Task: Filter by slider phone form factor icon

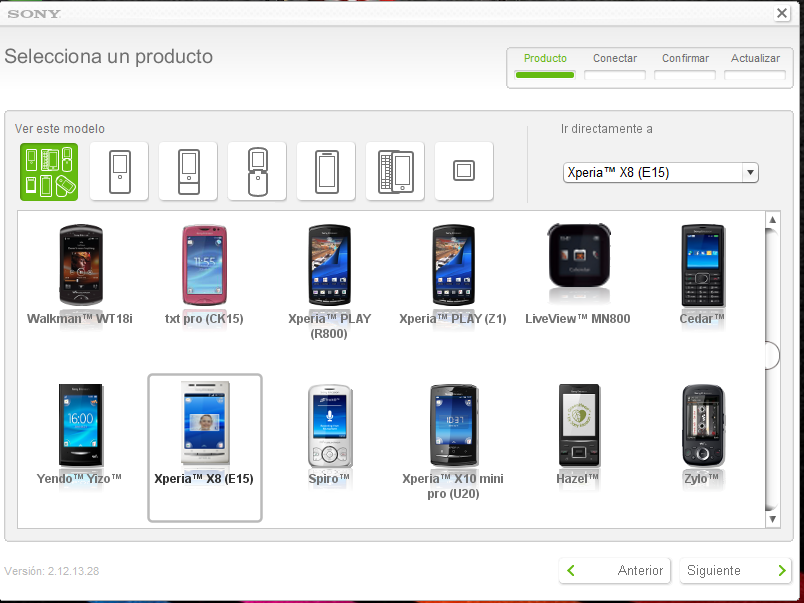Action: click(x=188, y=172)
